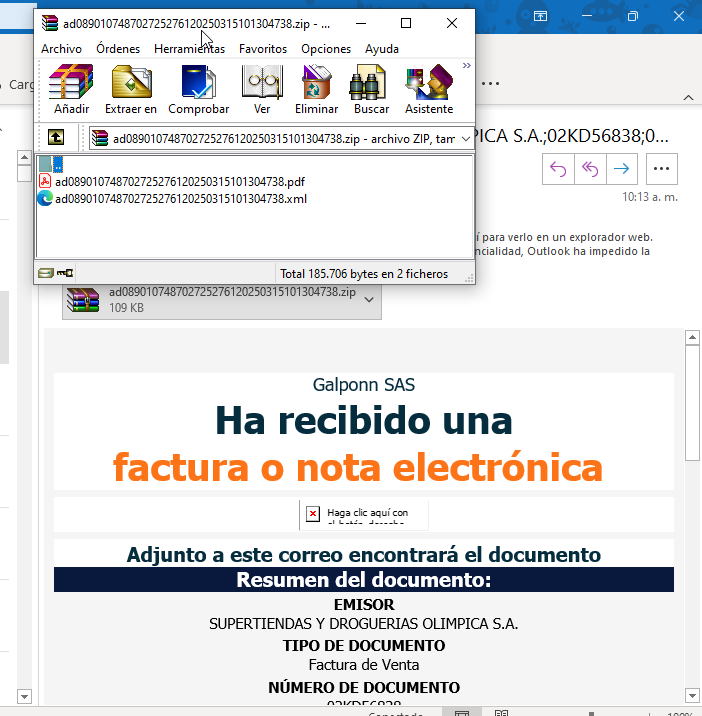
Task: Open the Órdenes menu
Action: [118, 49]
